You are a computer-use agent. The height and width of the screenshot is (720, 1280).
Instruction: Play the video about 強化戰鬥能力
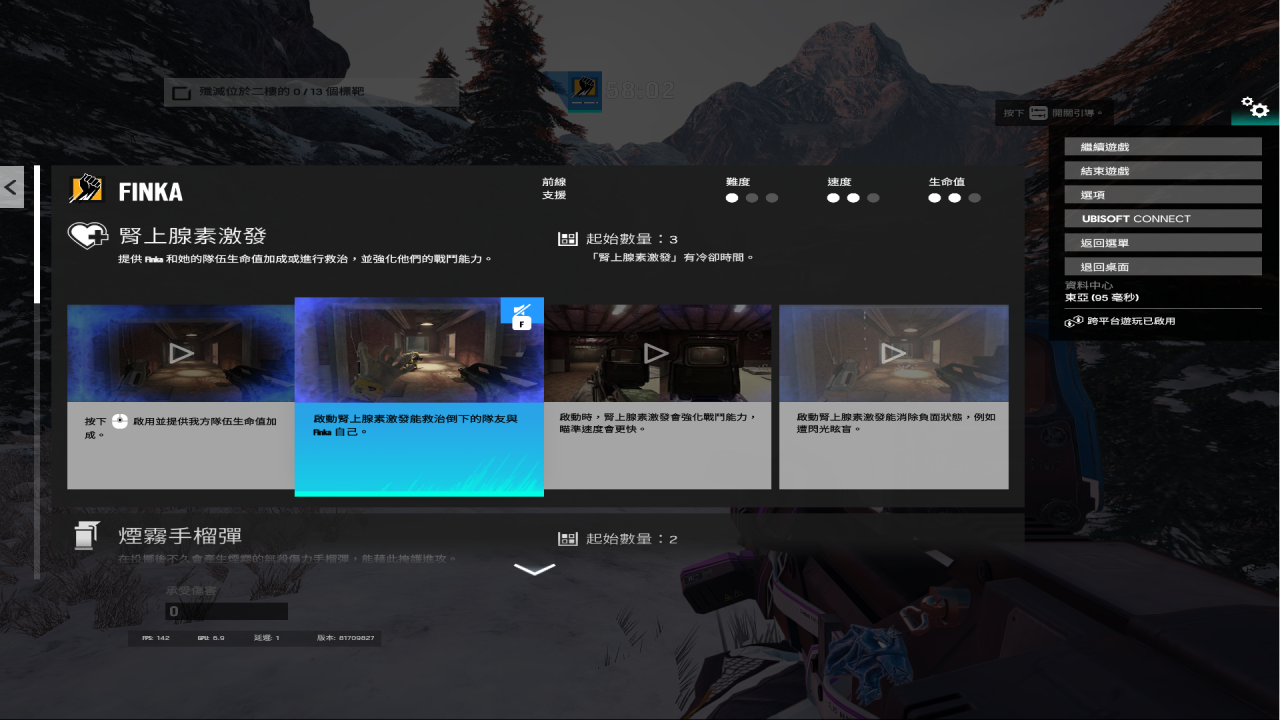click(x=657, y=353)
